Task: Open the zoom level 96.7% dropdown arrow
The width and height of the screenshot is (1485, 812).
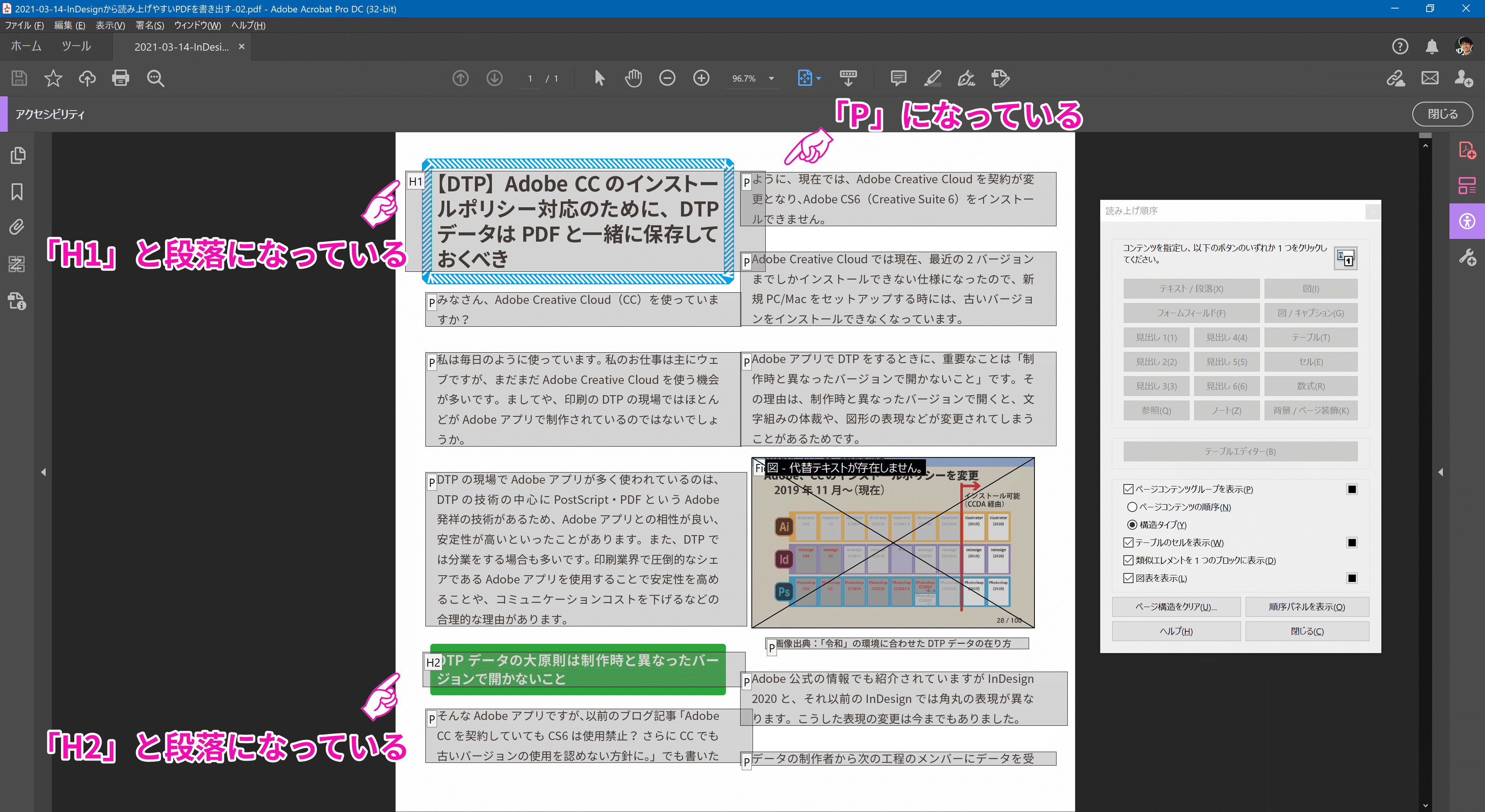Action: (x=772, y=78)
